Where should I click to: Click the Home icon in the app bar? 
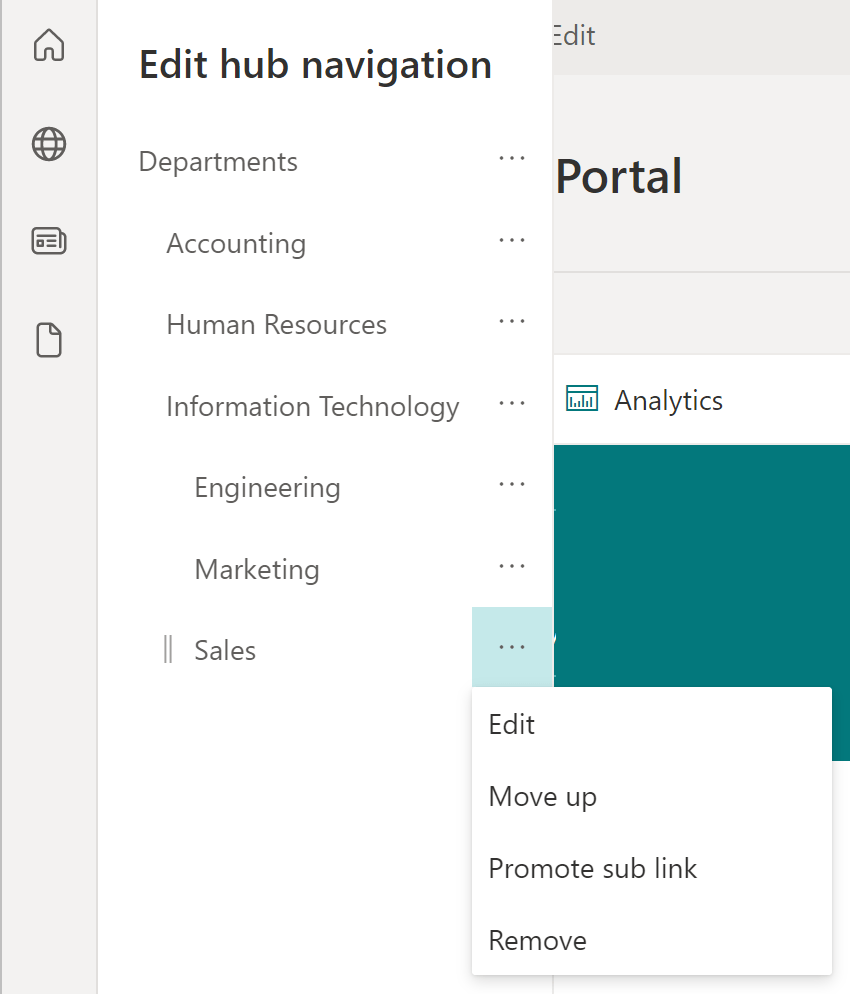click(49, 46)
